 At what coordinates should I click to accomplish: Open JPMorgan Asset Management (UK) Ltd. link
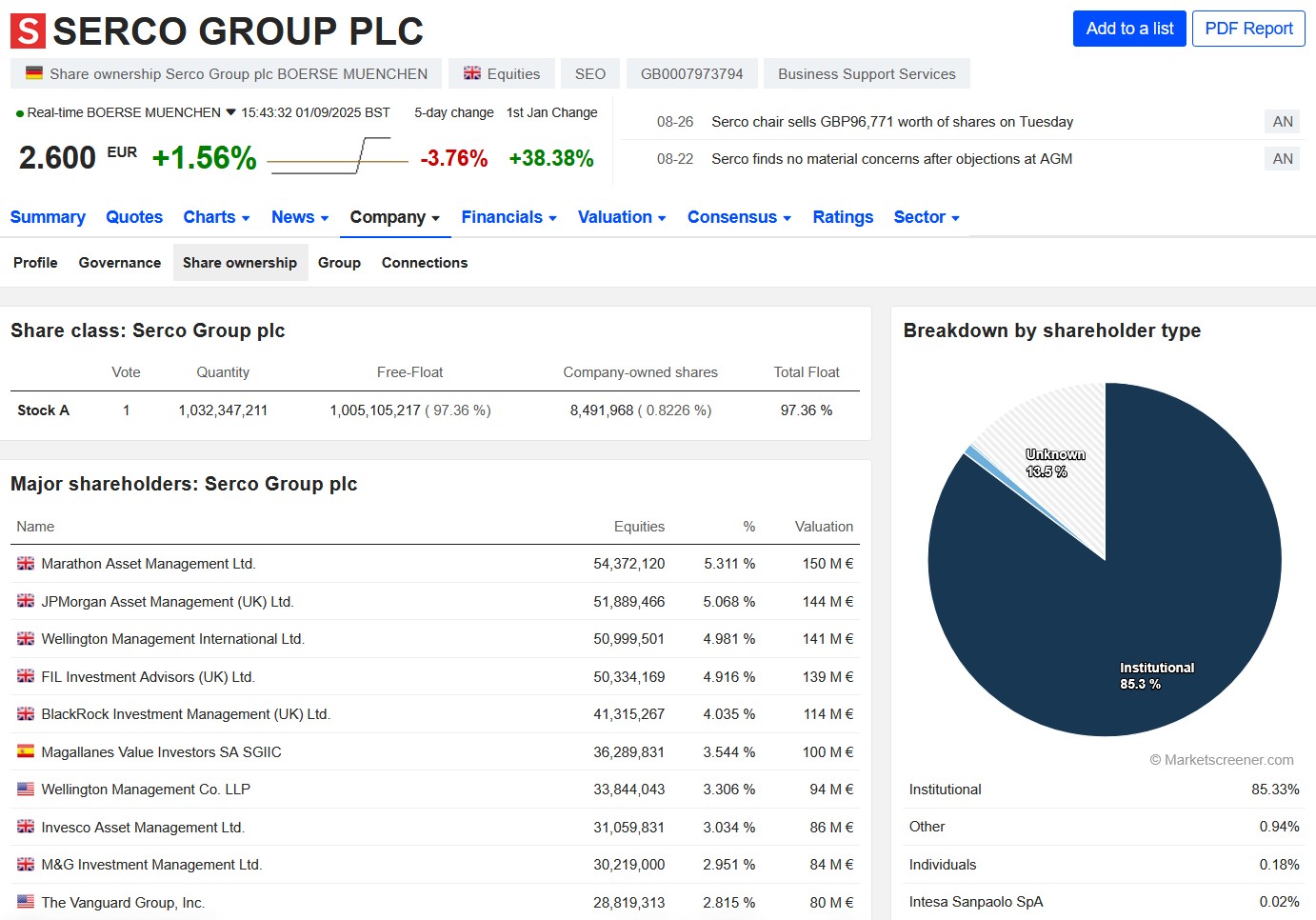click(168, 602)
